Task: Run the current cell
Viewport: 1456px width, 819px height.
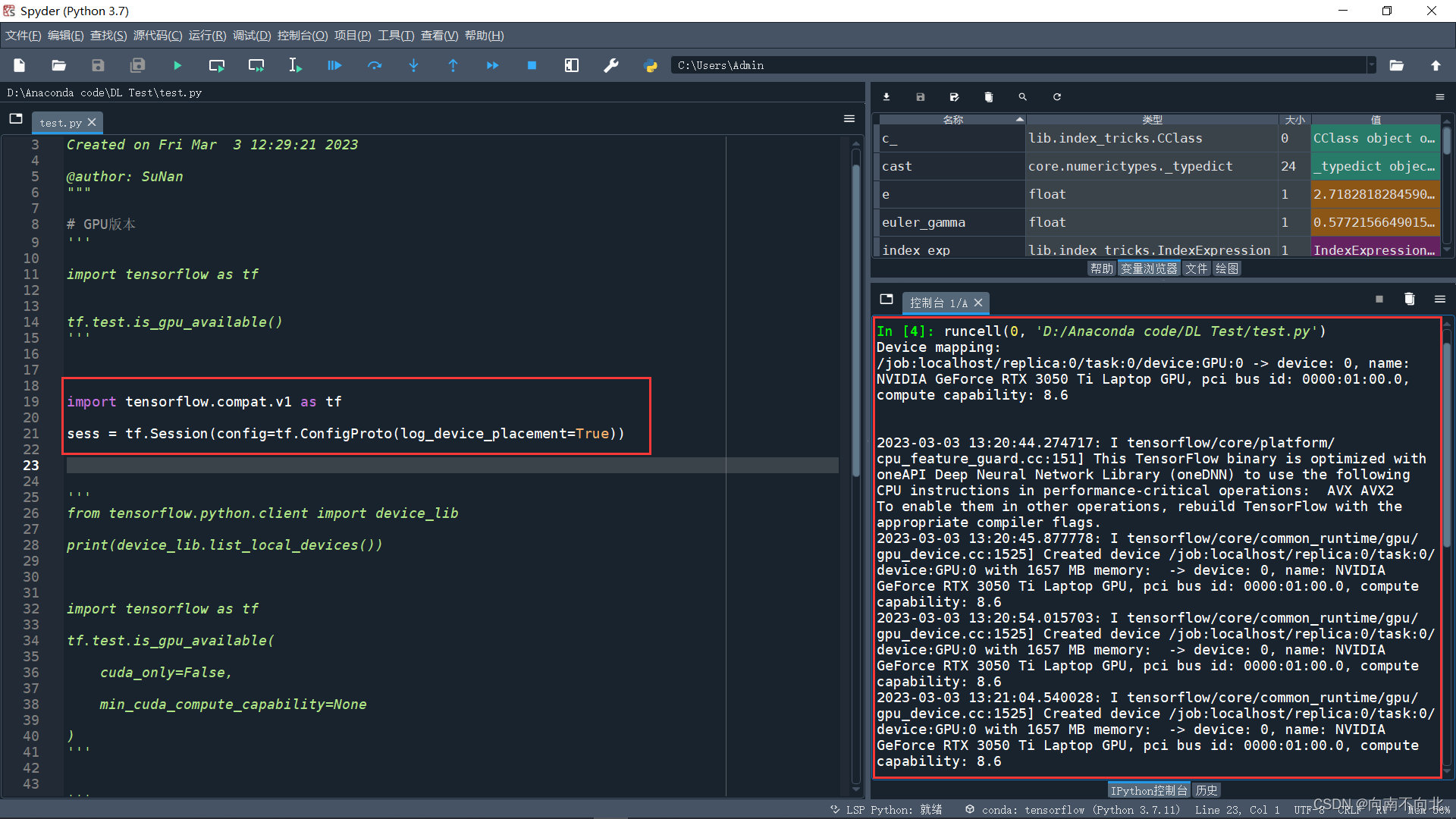Action: [217, 66]
